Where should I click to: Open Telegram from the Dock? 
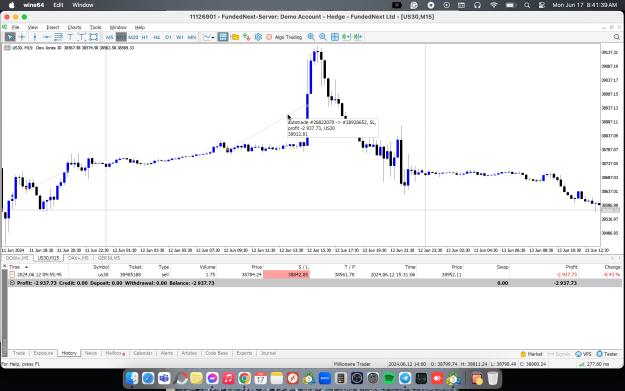(405, 378)
